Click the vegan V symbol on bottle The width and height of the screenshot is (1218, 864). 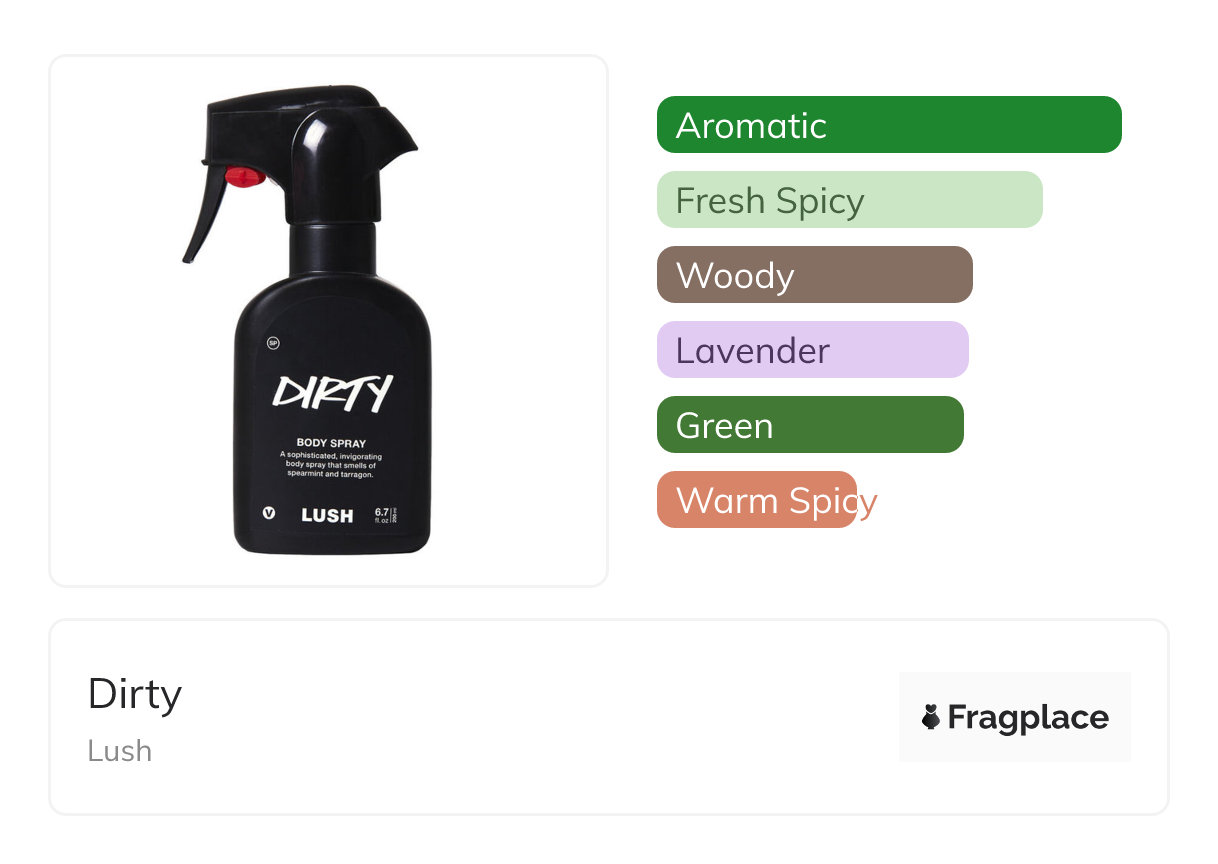pos(268,513)
